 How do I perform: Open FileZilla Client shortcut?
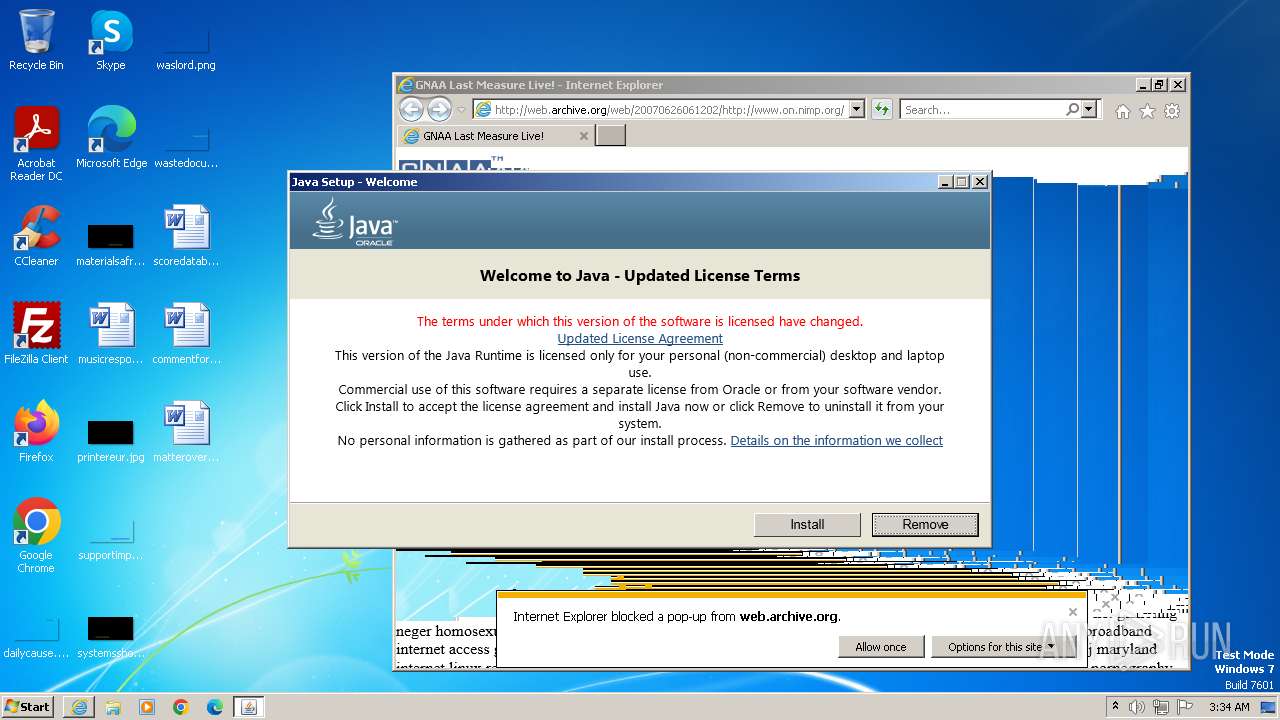[36, 334]
